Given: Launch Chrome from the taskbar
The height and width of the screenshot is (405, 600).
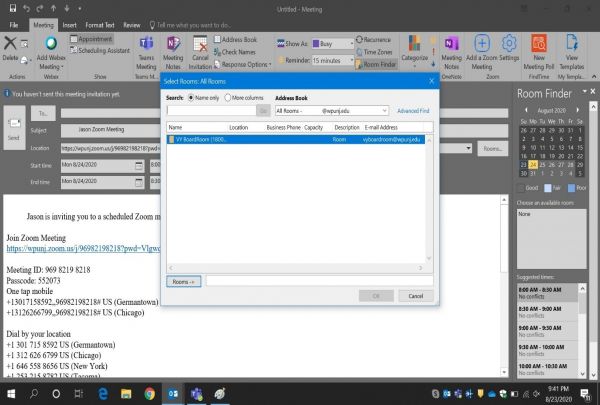Looking at the screenshot, I should [x=149, y=393].
